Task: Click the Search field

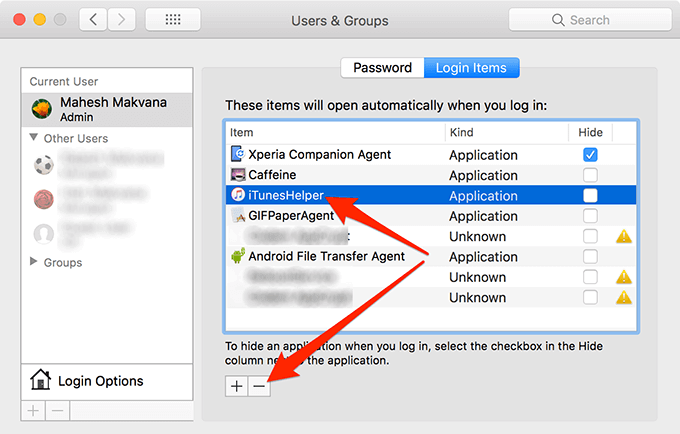Action: point(588,20)
